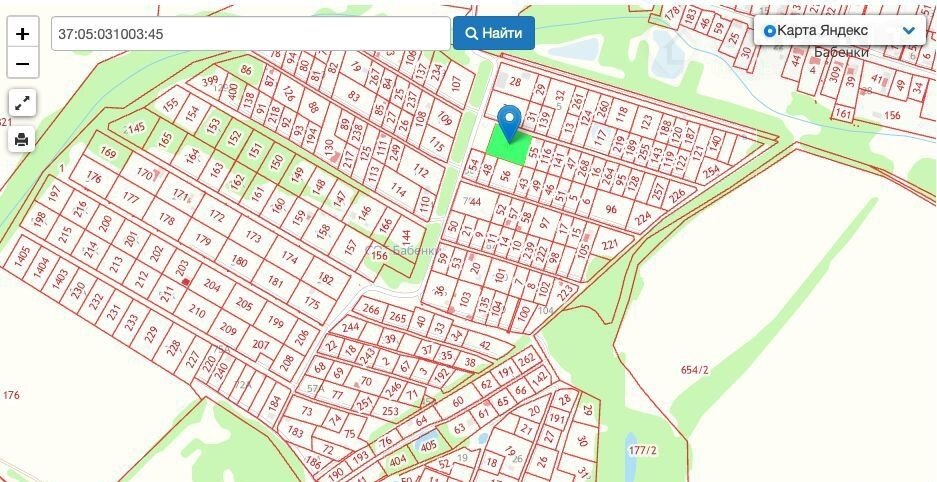
Task: Zoom in with the plus button
Action: click(x=23, y=33)
